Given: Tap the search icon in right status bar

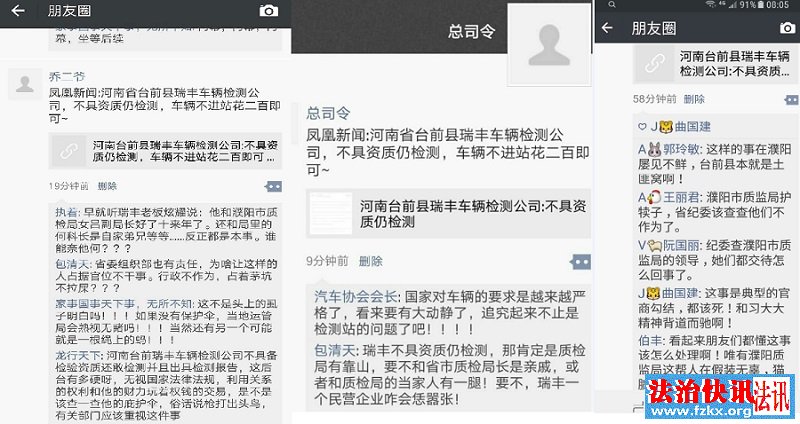Looking at the screenshot, I should point(612,5).
